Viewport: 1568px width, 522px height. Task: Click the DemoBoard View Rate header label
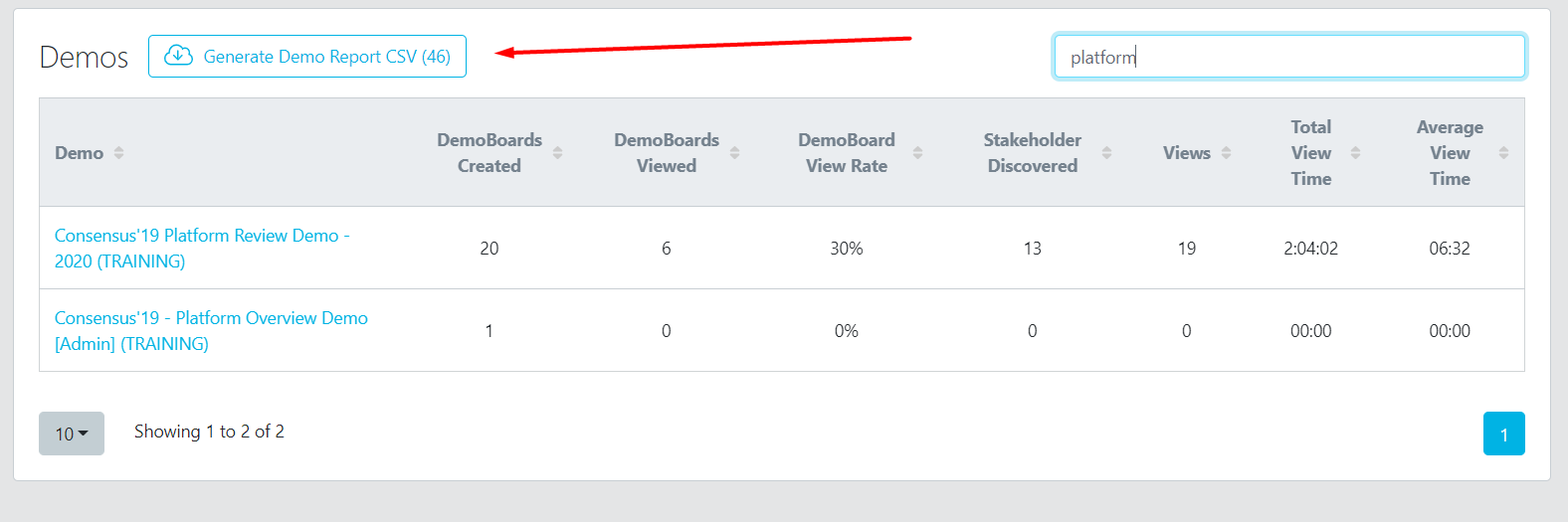[x=847, y=152]
